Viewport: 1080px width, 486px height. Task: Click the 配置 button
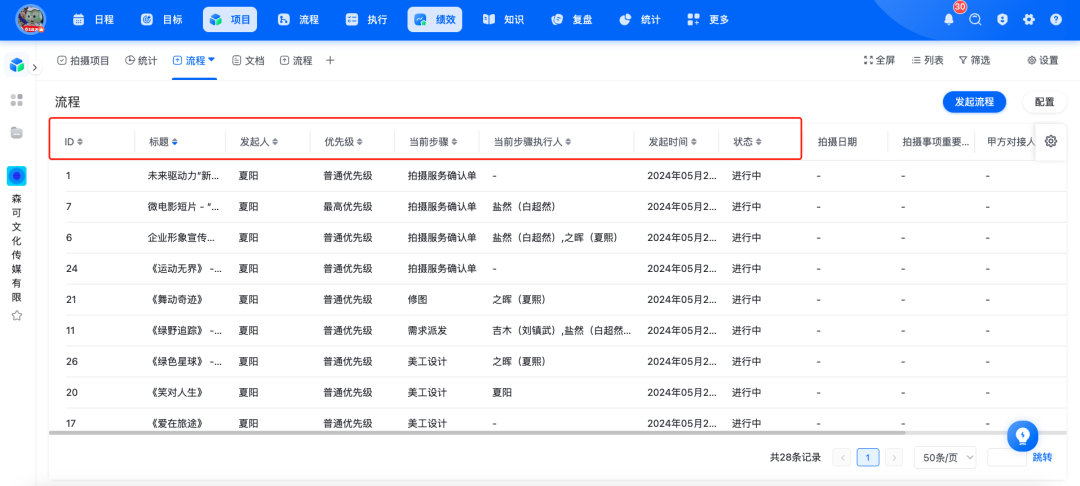[1045, 102]
